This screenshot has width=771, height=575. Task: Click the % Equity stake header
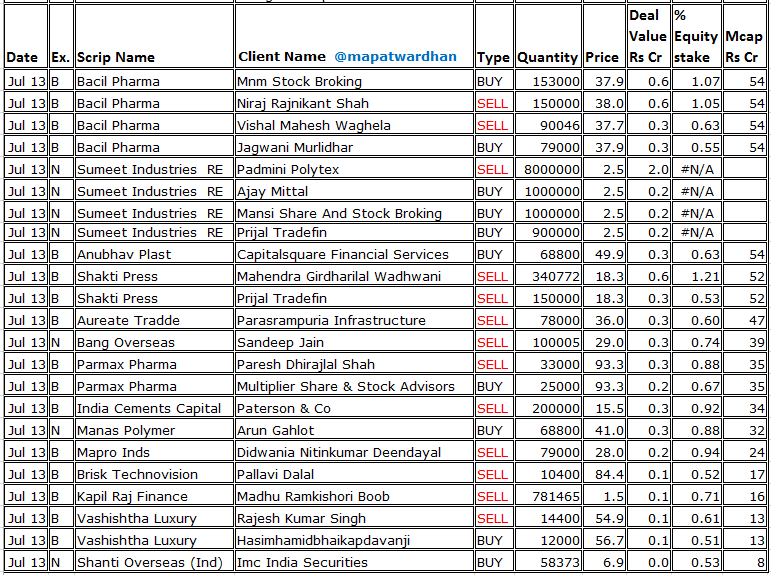pyautogui.click(x=696, y=36)
